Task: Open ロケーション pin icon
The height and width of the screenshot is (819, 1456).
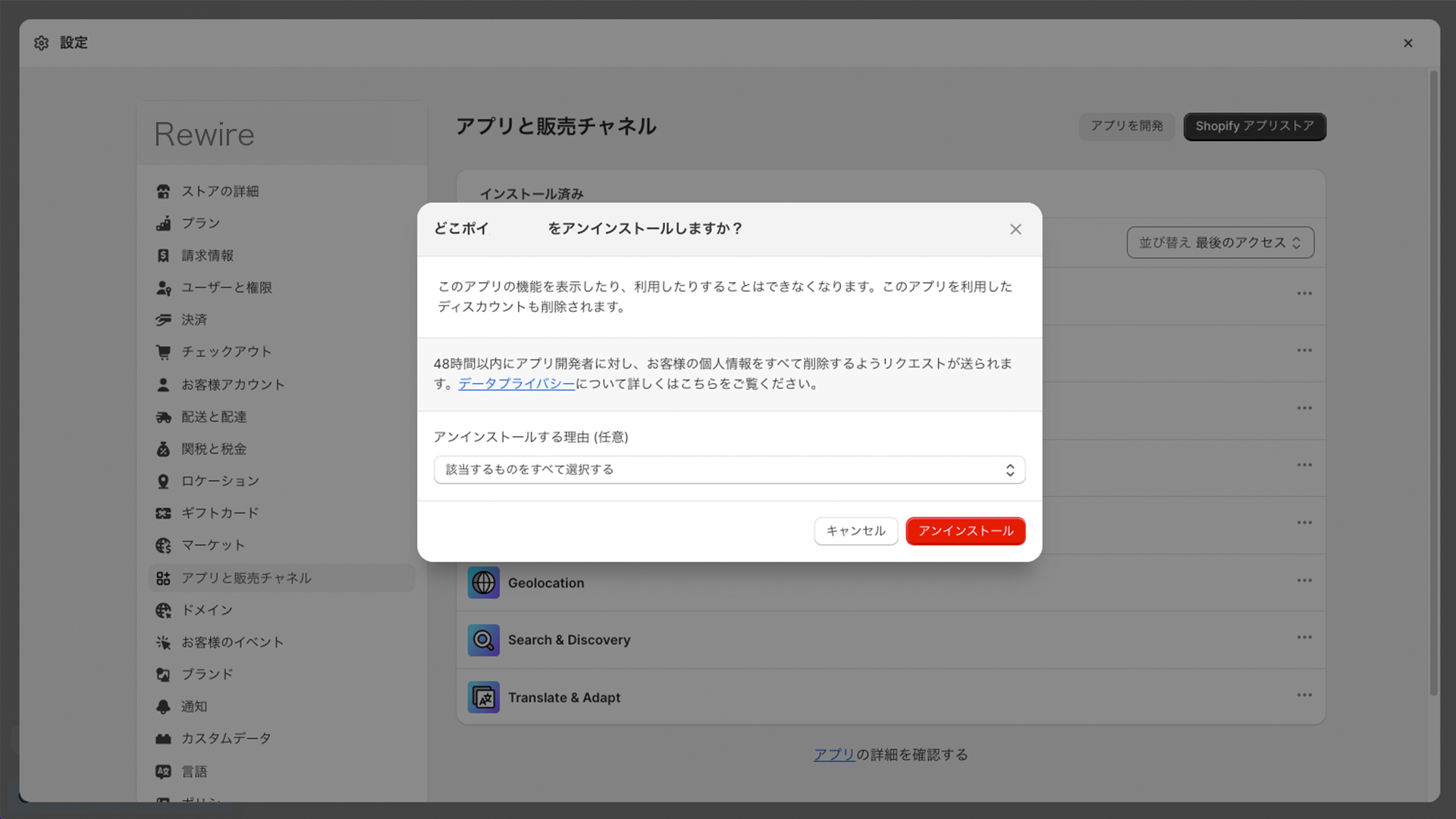Action: 163,481
